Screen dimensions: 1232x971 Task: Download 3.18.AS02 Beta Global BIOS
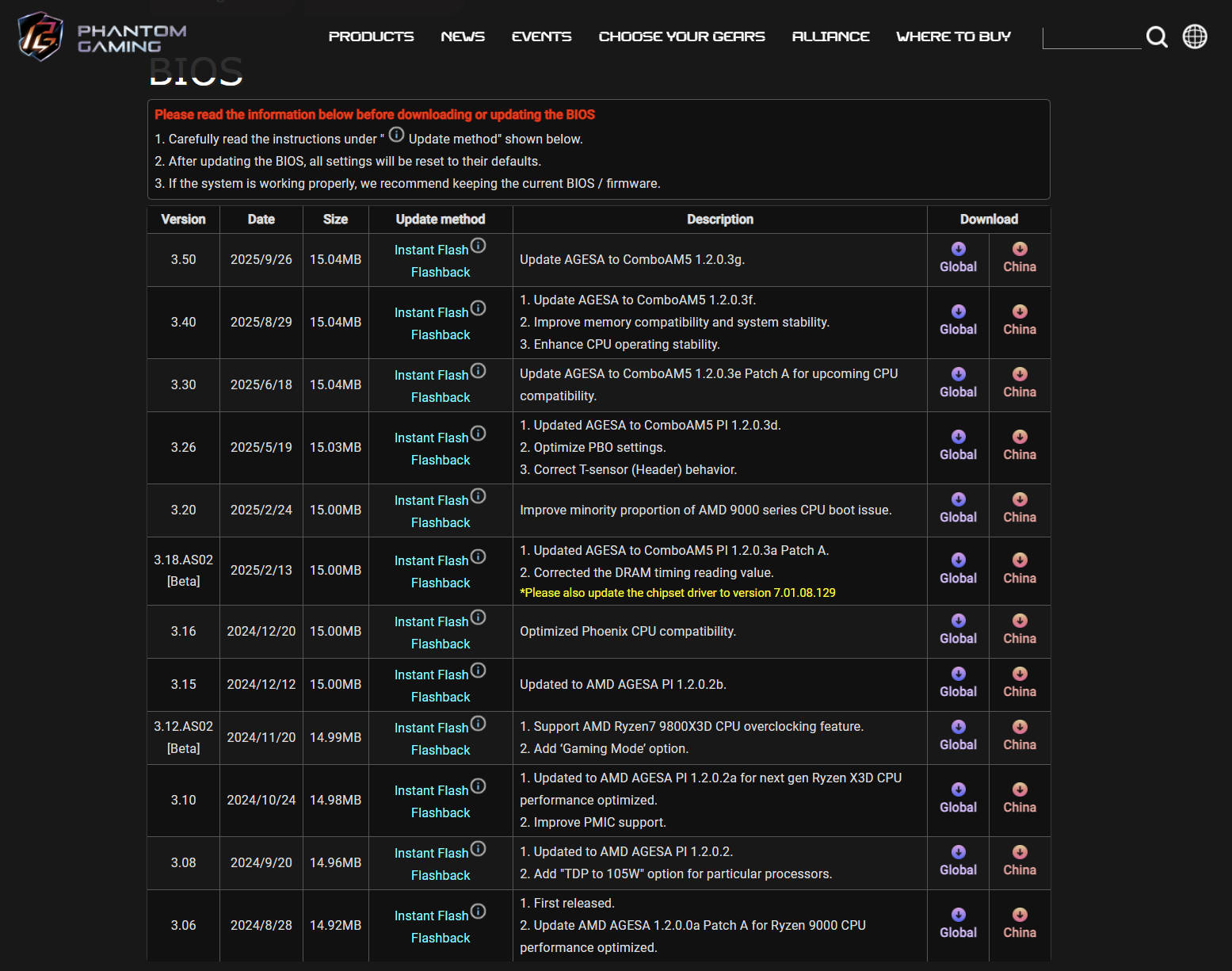[x=958, y=570]
